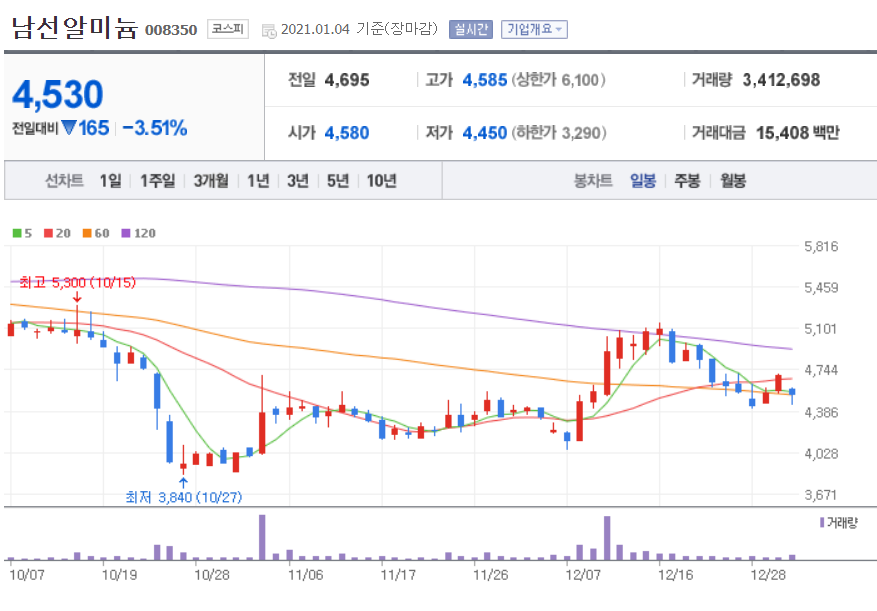The width and height of the screenshot is (877, 611).
Task: Select the 10년 line chart range
Action: point(381,181)
